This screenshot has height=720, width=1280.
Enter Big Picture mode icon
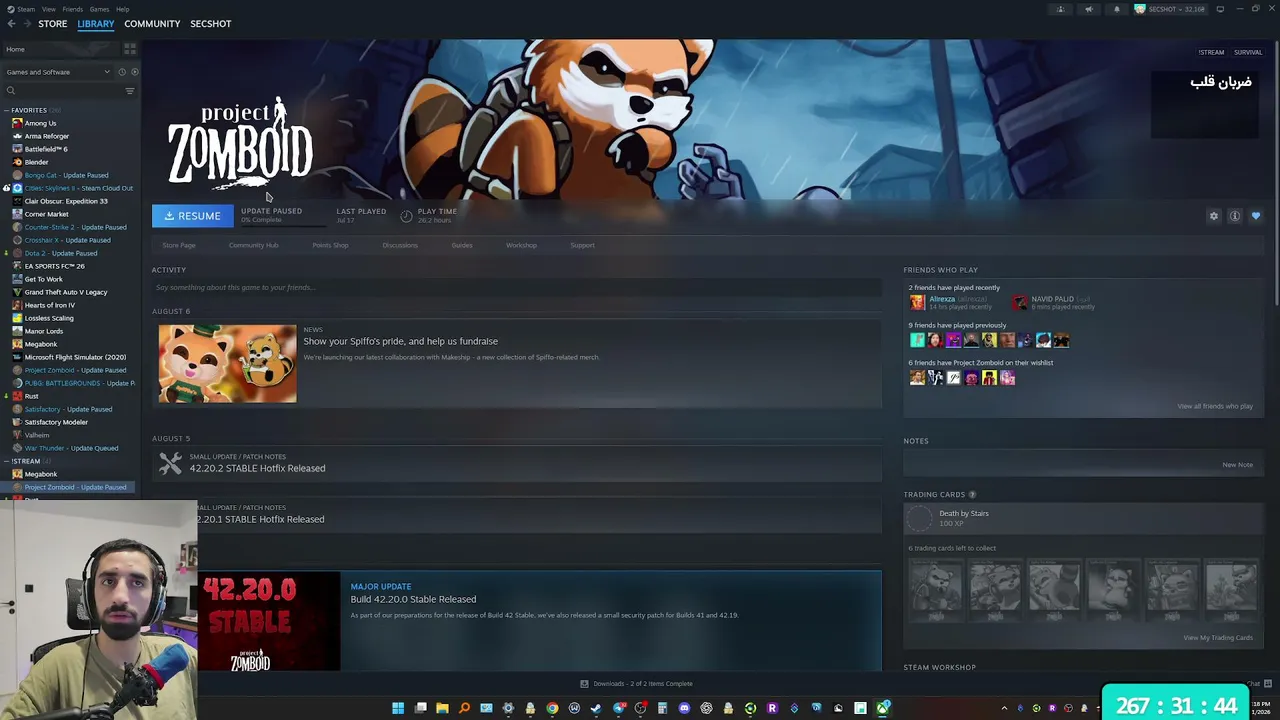point(1220,9)
